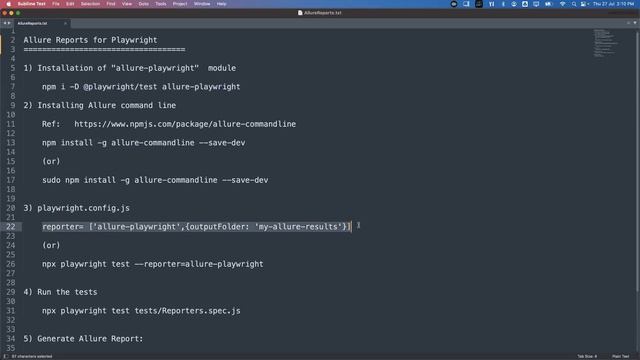Click the minimap code preview
640x360 pixels.
pyautogui.click(x=606, y=42)
